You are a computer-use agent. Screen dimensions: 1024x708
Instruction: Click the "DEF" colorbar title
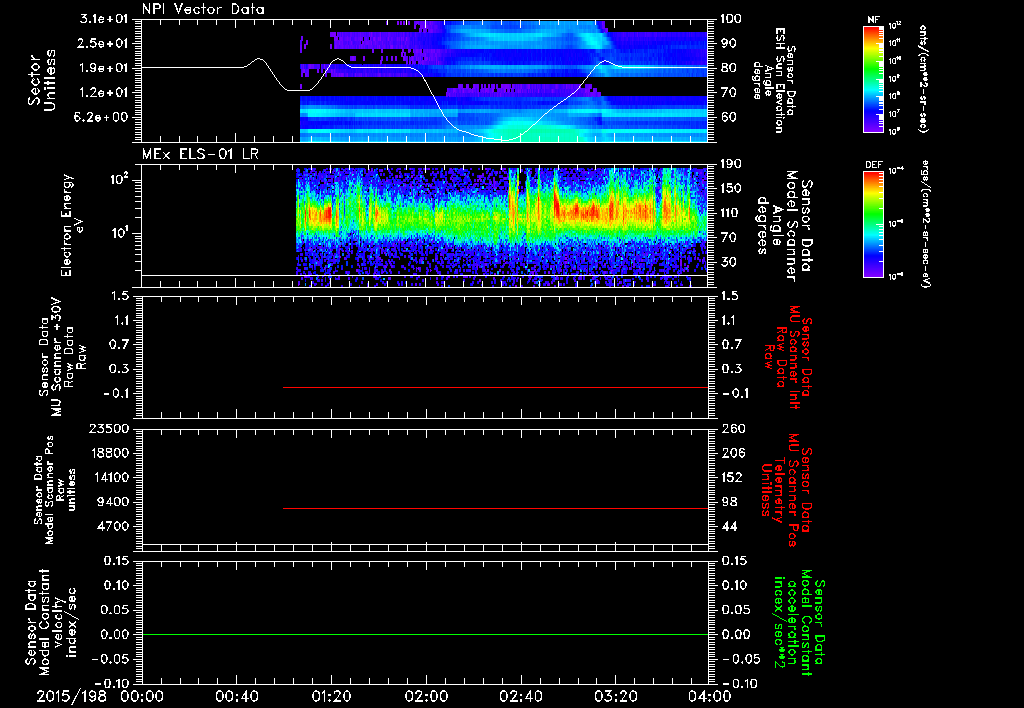pyautogui.click(x=874, y=165)
